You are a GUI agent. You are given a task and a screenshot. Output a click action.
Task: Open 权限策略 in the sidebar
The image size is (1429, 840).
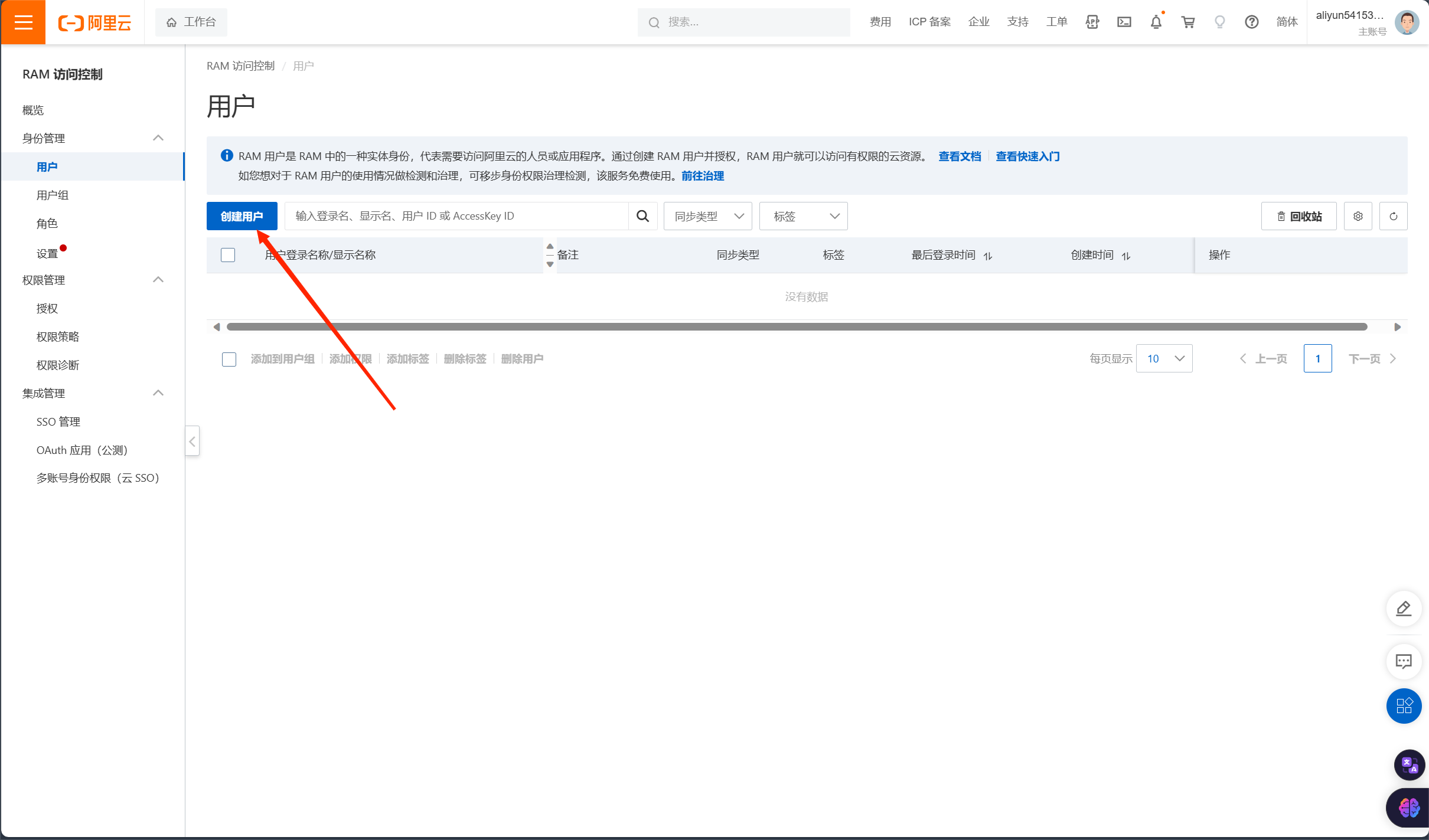pyautogui.click(x=58, y=336)
